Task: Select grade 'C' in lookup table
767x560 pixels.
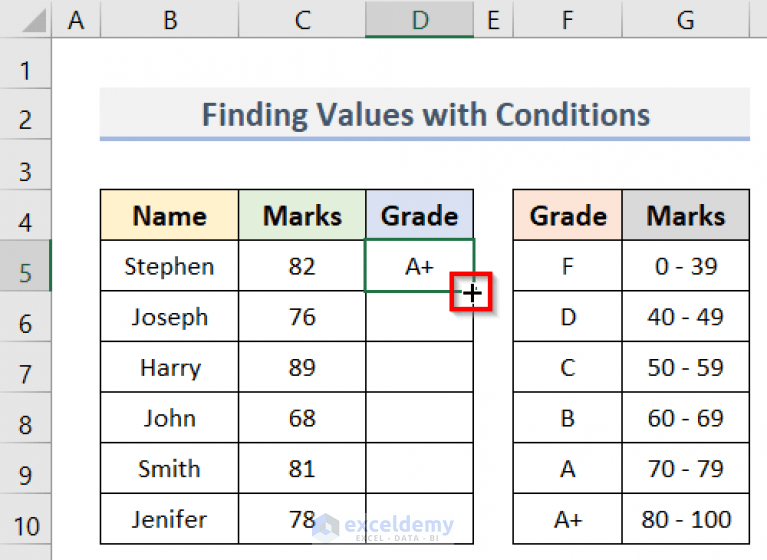Action: (567, 367)
